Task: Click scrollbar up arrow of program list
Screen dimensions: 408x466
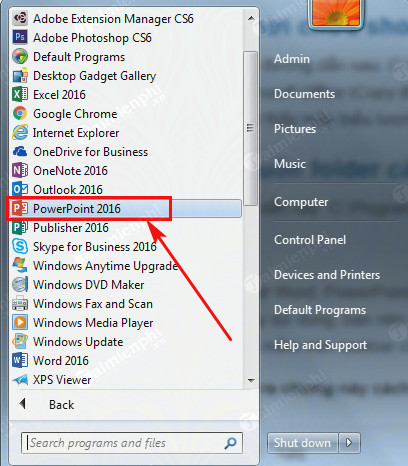Action: [251, 18]
